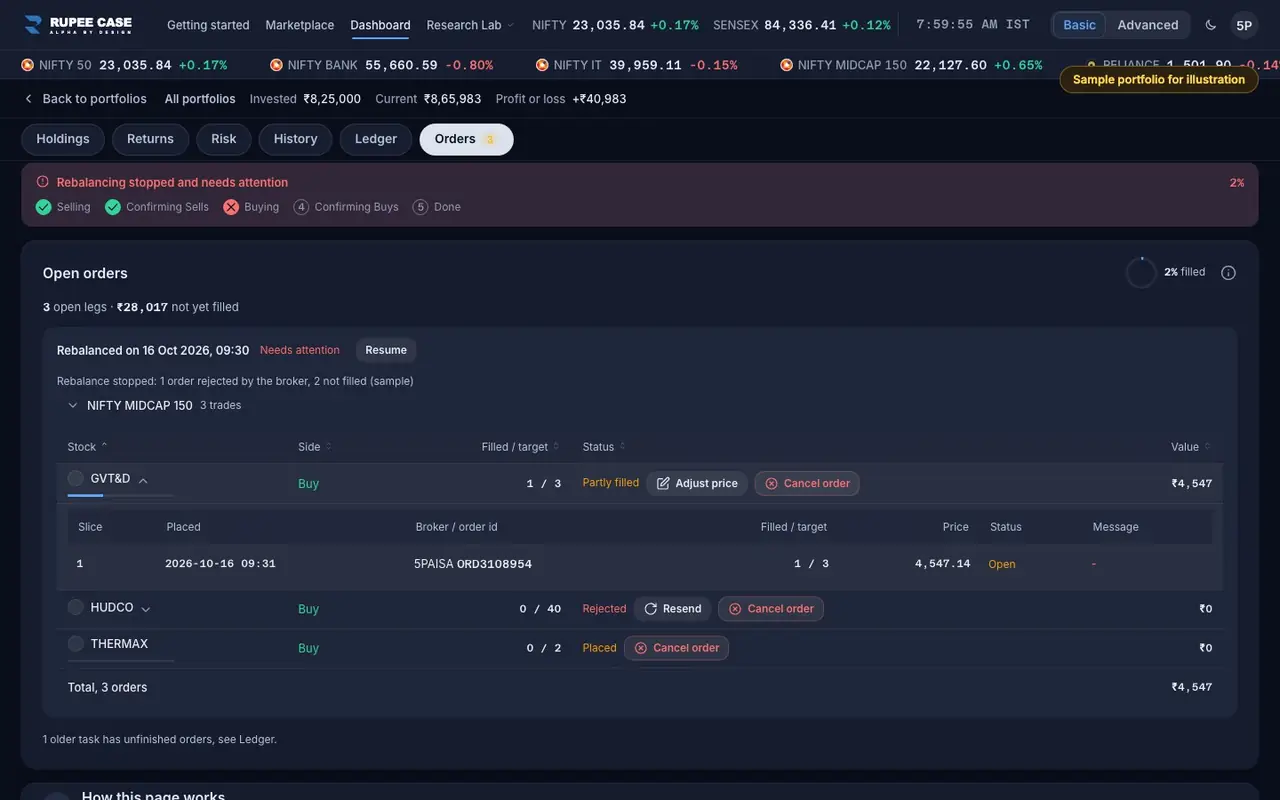Open the 5P profile avatar
This screenshot has width=1280, height=800.
[x=1244, y=25]
